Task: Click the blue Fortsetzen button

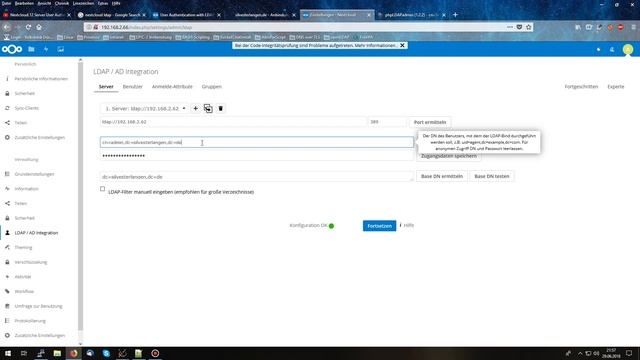Action: (x=379, y=226)
